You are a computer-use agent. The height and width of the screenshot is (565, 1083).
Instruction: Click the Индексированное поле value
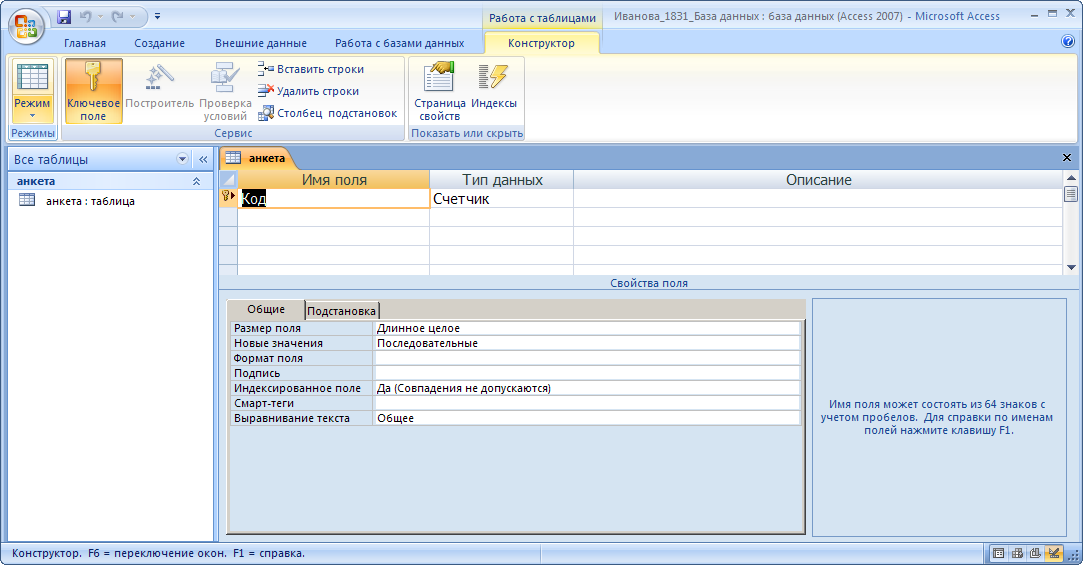tap(587, 388)
